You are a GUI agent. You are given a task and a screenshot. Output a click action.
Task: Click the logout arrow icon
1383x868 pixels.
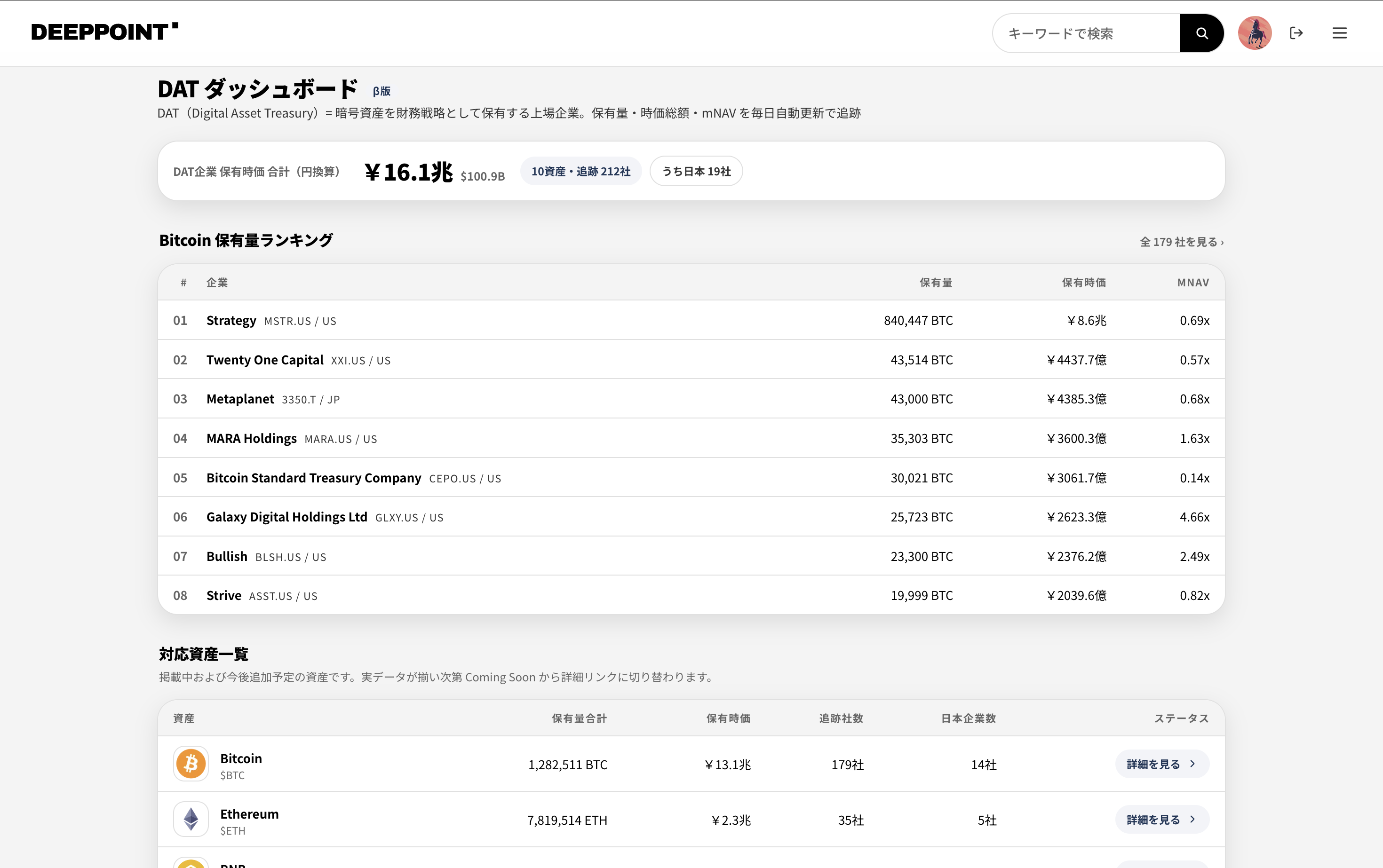[1296, 33]
